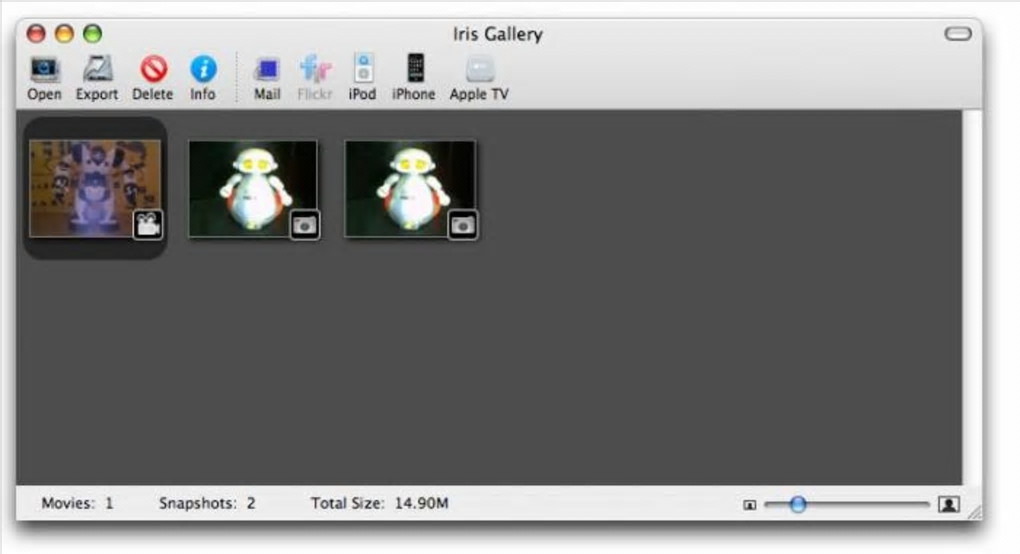Minimize the window with yellow button

[64, 33]
